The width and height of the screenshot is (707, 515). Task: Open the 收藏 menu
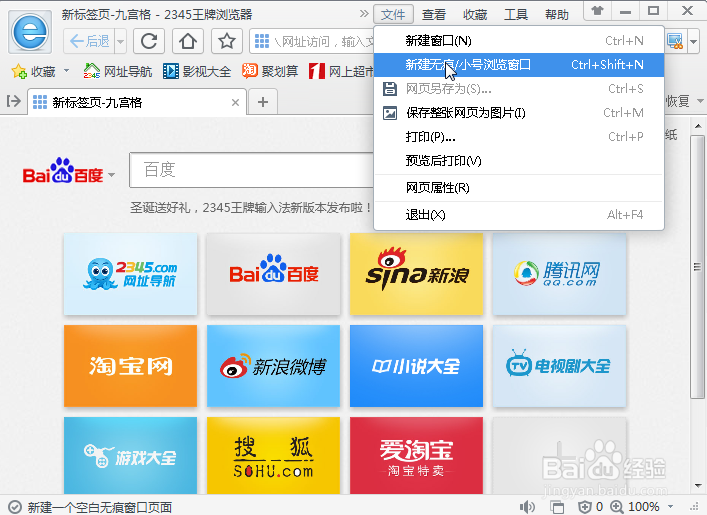tap(475, 15)
